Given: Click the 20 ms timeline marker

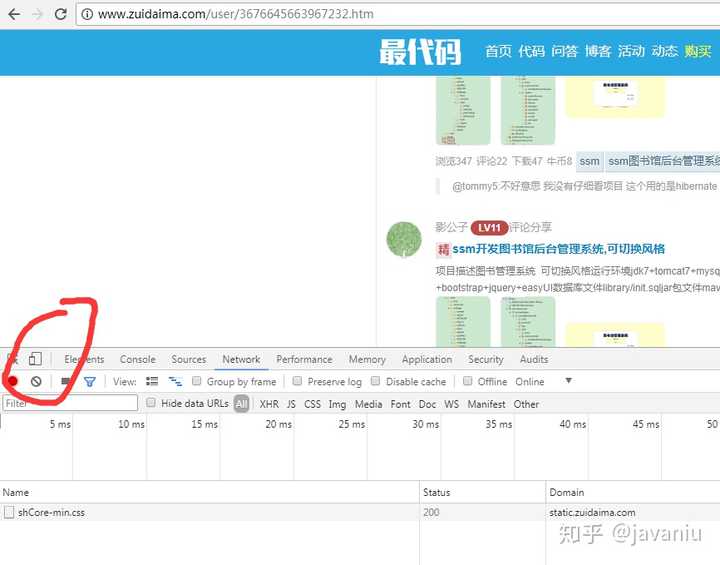Looking at the screenshot, I should point(279,424).
